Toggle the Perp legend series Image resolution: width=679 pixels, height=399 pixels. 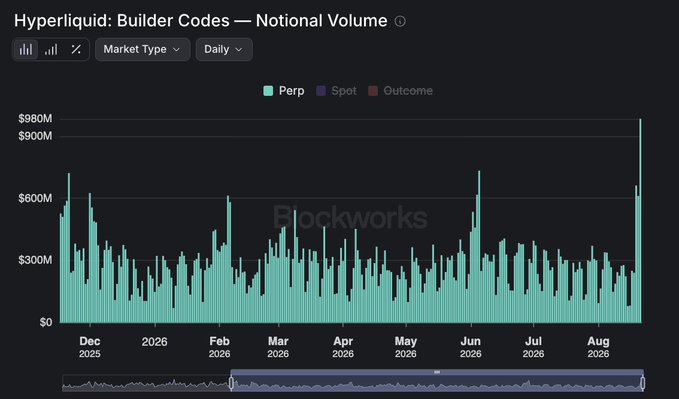(284, 91)
